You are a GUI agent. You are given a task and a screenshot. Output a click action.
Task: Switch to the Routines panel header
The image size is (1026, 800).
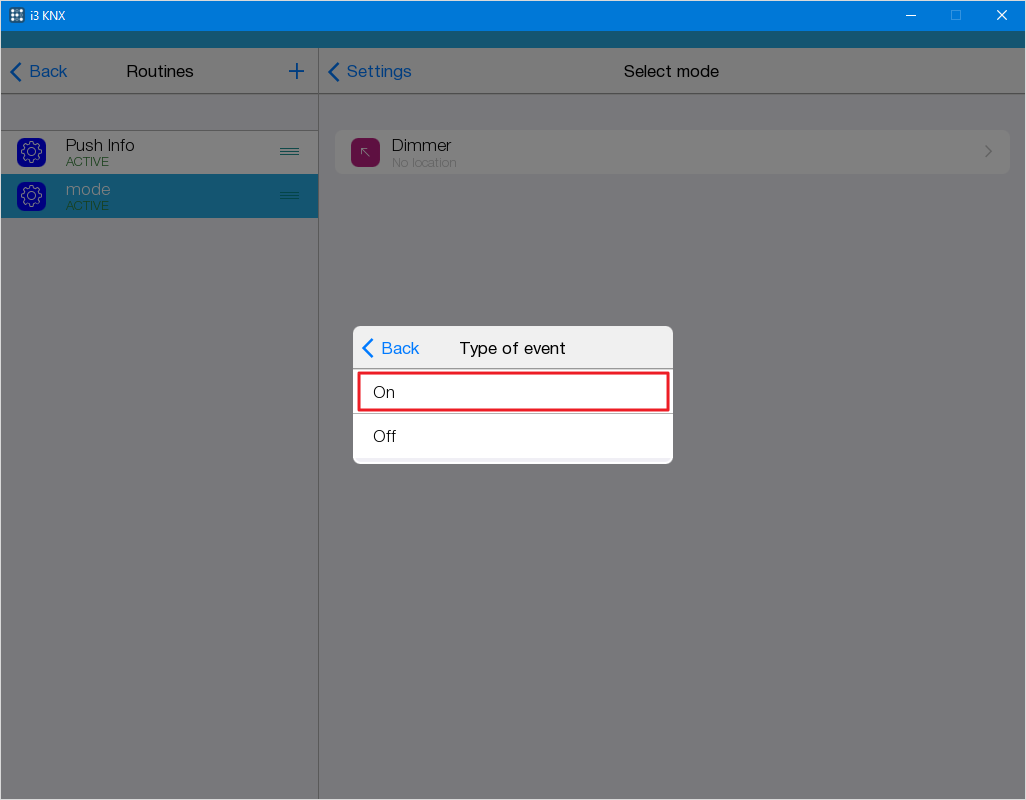pyautogui.click(x=160, y=71)
